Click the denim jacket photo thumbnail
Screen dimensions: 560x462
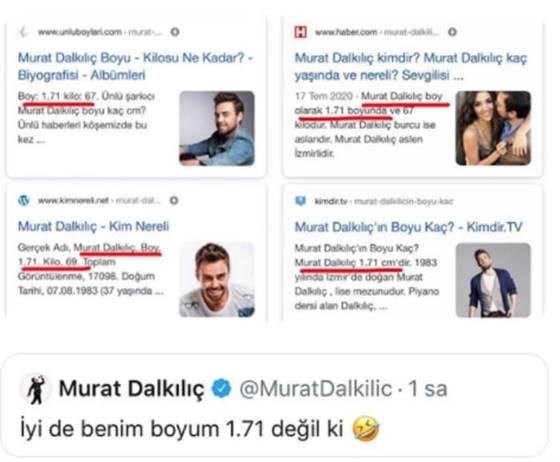[217, 129]
